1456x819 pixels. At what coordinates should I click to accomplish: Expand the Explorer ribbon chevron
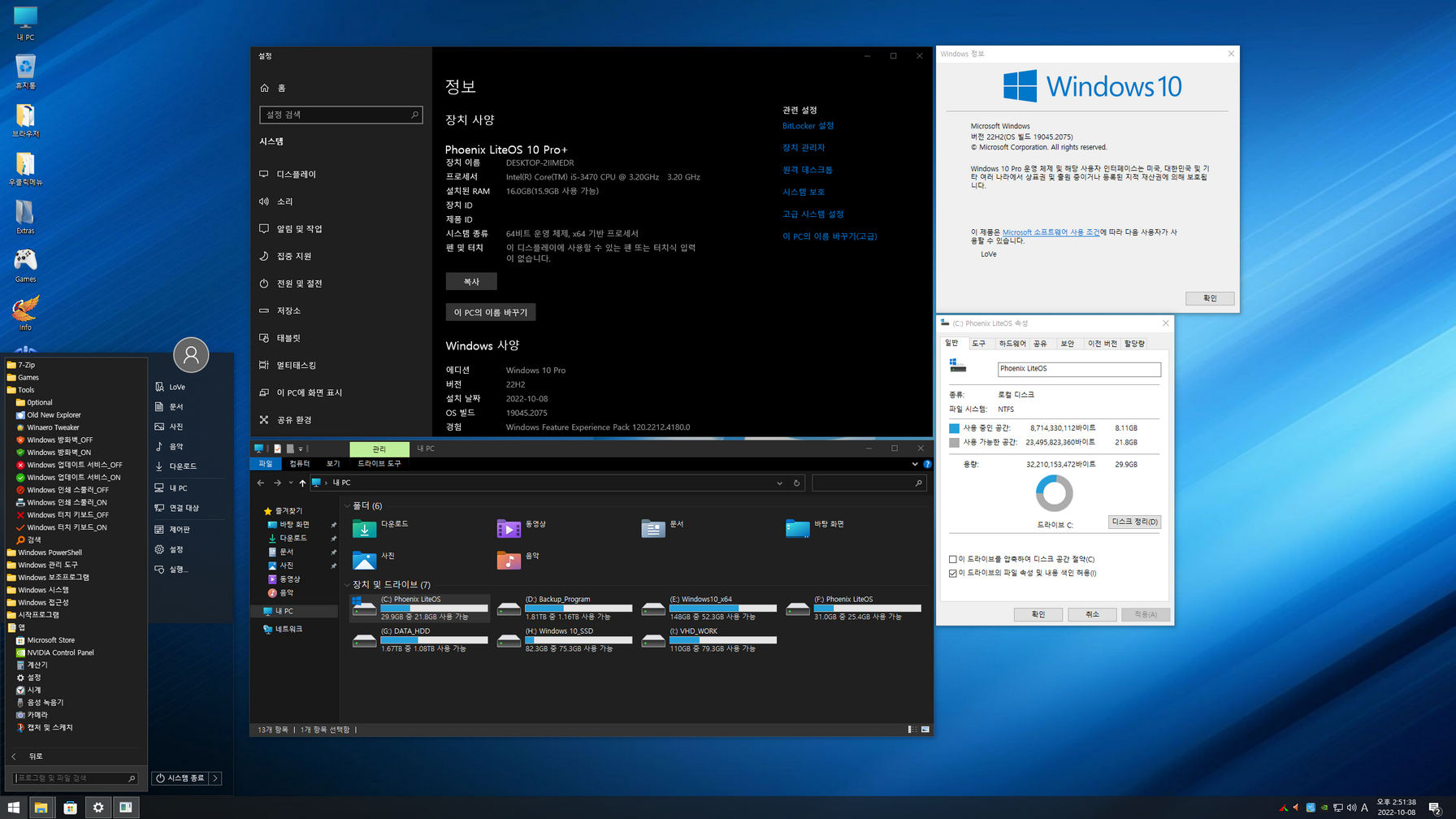[x=915, y=464]
